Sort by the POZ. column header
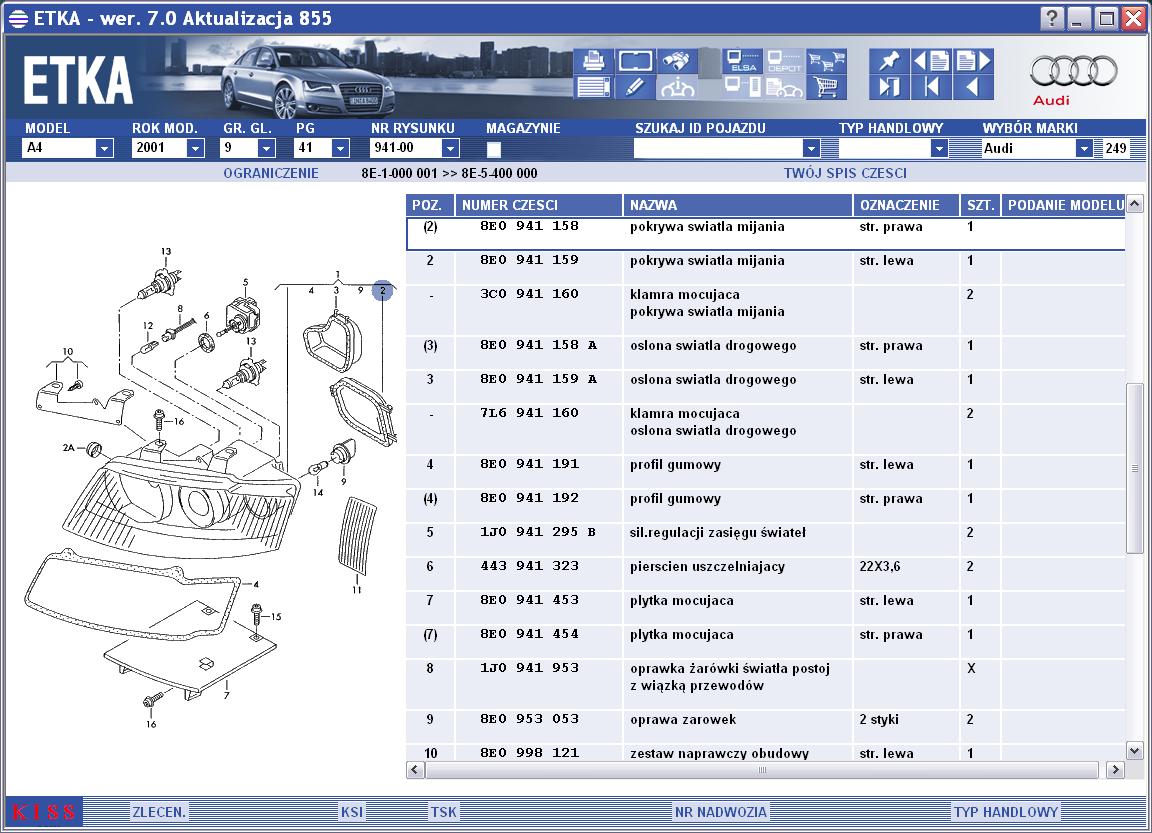 [430, 205]
